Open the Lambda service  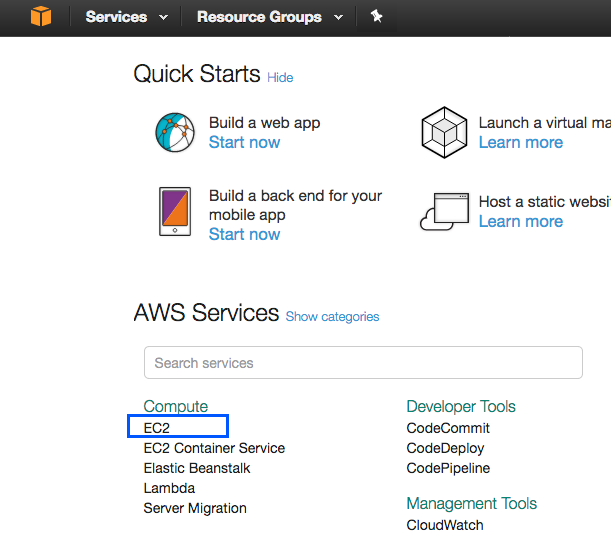point(169,488)
